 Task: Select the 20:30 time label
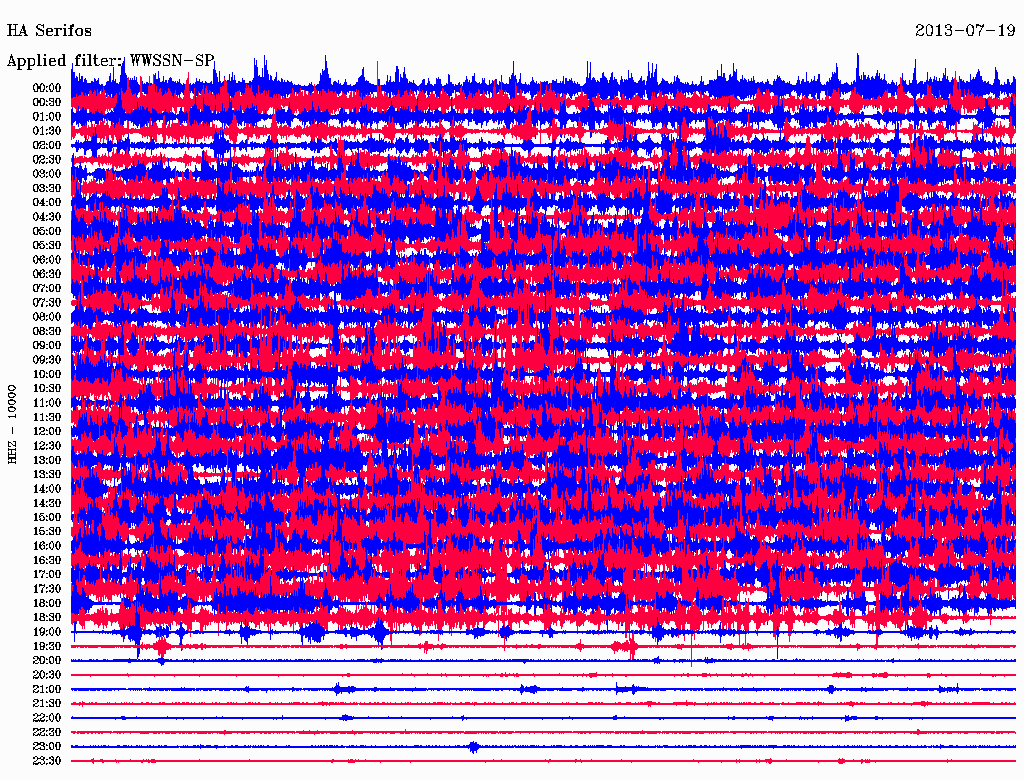(x=47, y=675)
